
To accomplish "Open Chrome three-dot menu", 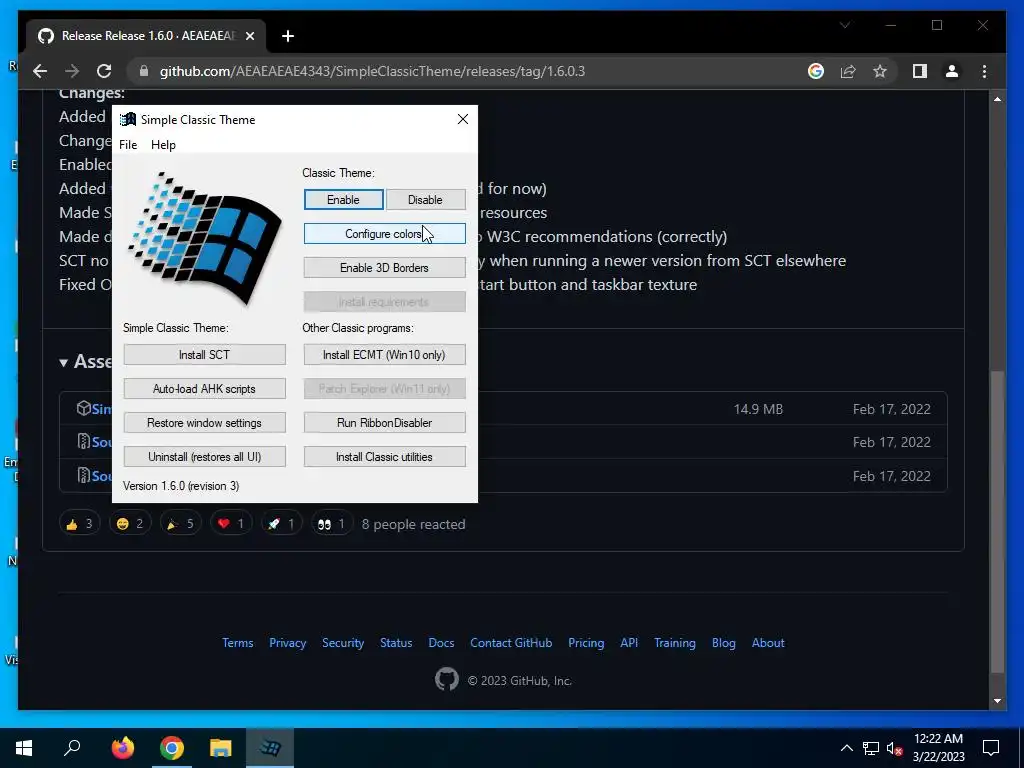I will click(x=984, y=71).
